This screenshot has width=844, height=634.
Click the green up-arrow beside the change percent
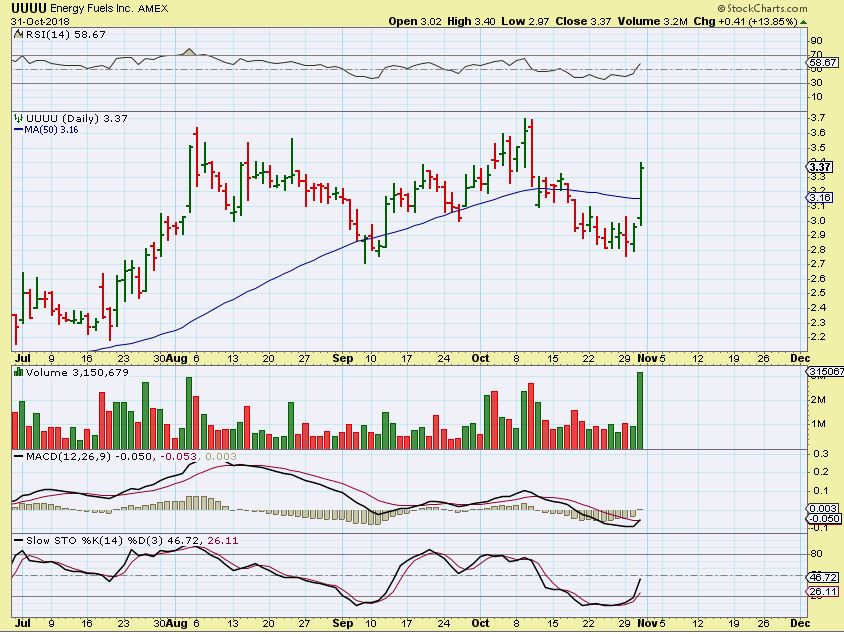(804, 22)
